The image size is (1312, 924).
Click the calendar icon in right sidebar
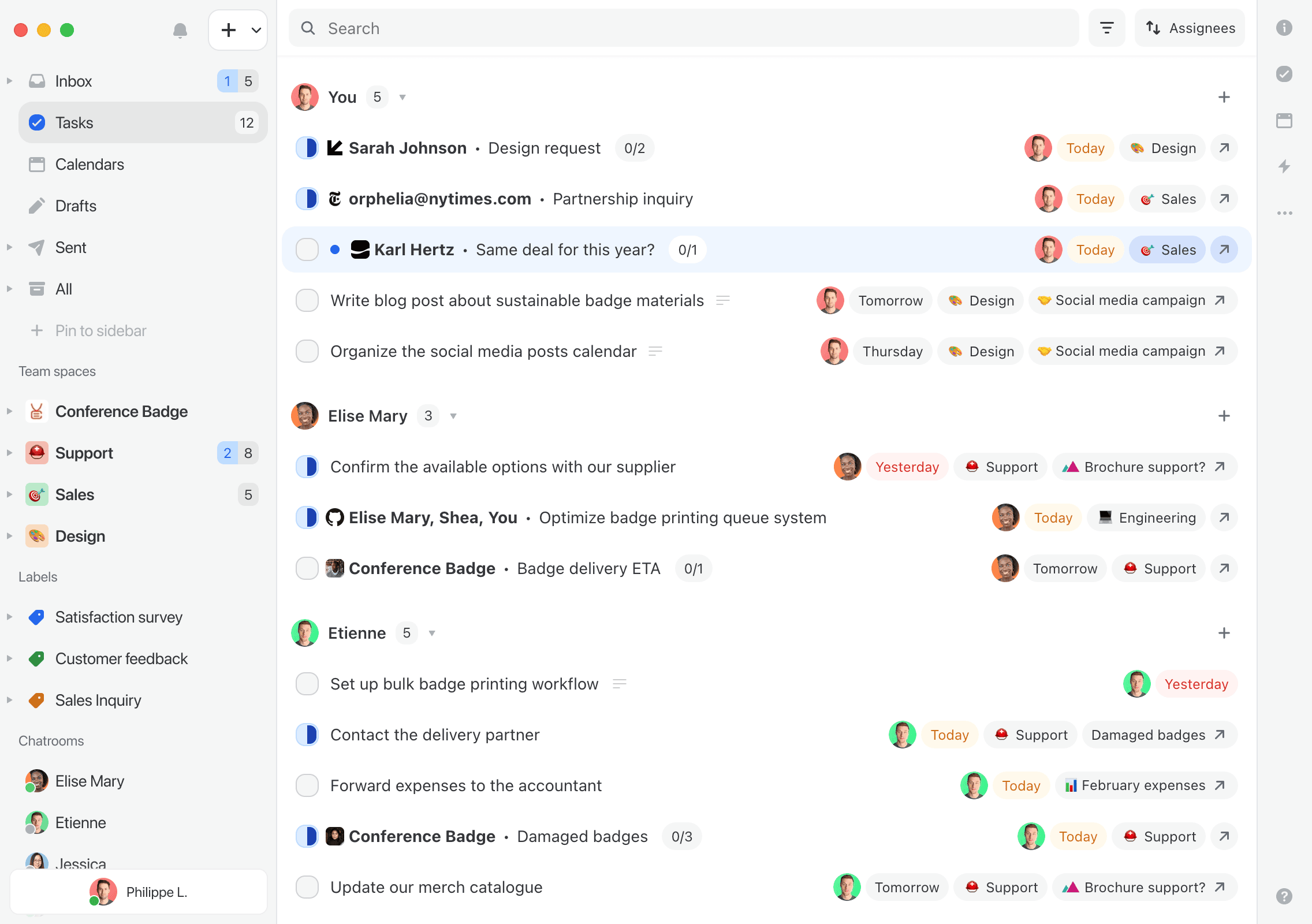(x=1284, y=121)
